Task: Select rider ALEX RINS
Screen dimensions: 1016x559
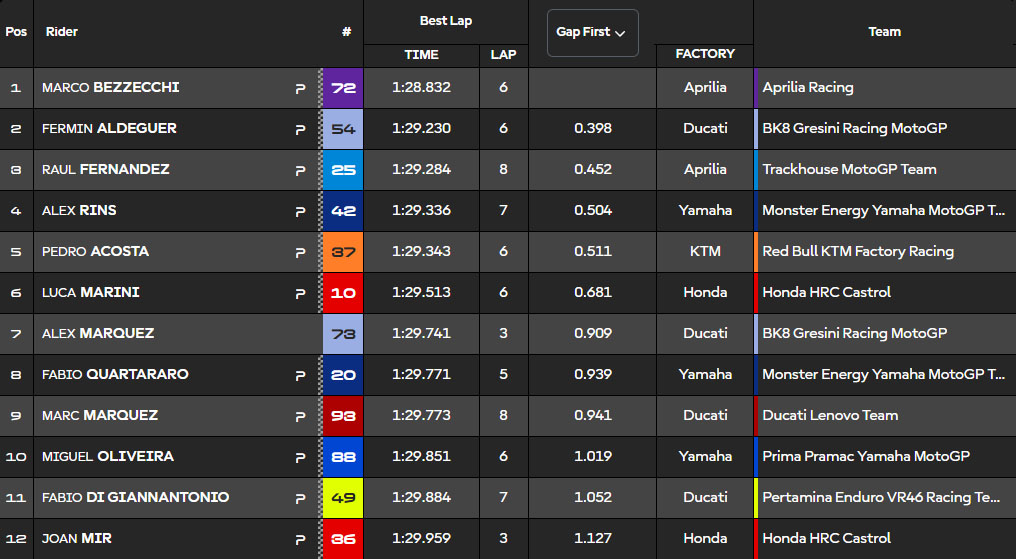Action: [79, 210]
